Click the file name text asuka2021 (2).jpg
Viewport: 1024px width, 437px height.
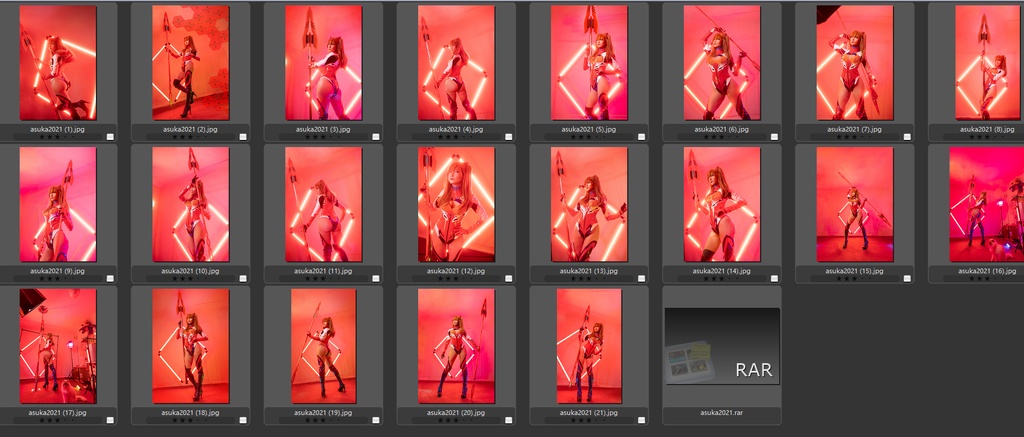(x=190, y=129)
